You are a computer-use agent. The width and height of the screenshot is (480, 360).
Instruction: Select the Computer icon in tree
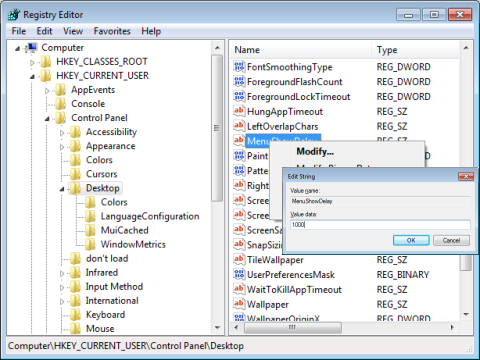click(x=31, y=48)
